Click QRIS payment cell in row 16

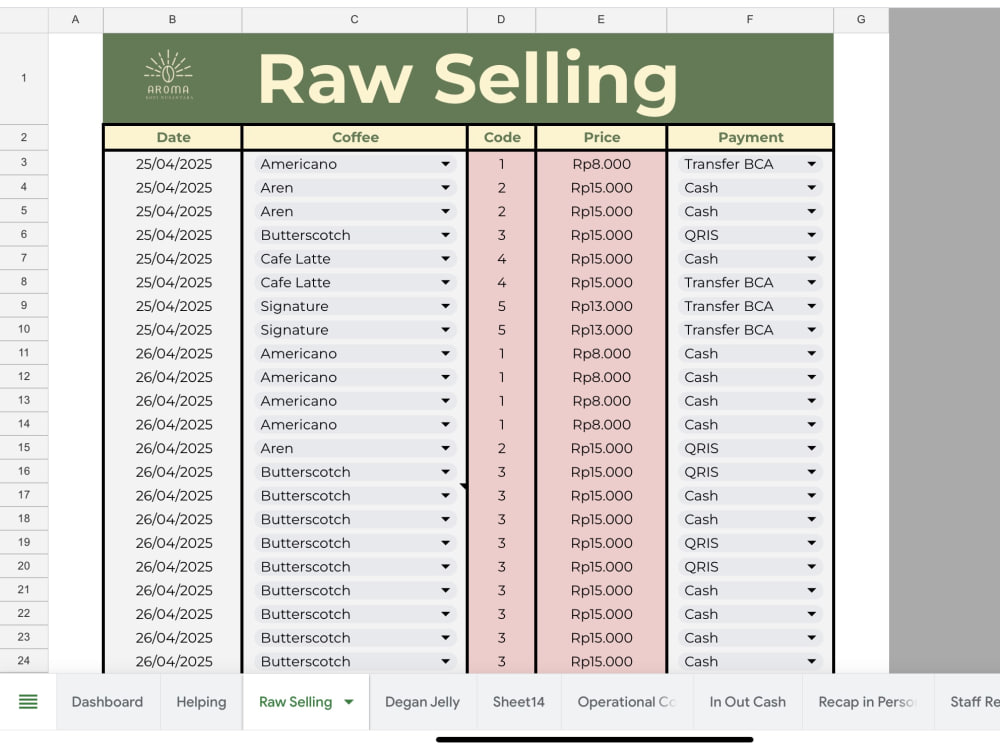(750, 472)
